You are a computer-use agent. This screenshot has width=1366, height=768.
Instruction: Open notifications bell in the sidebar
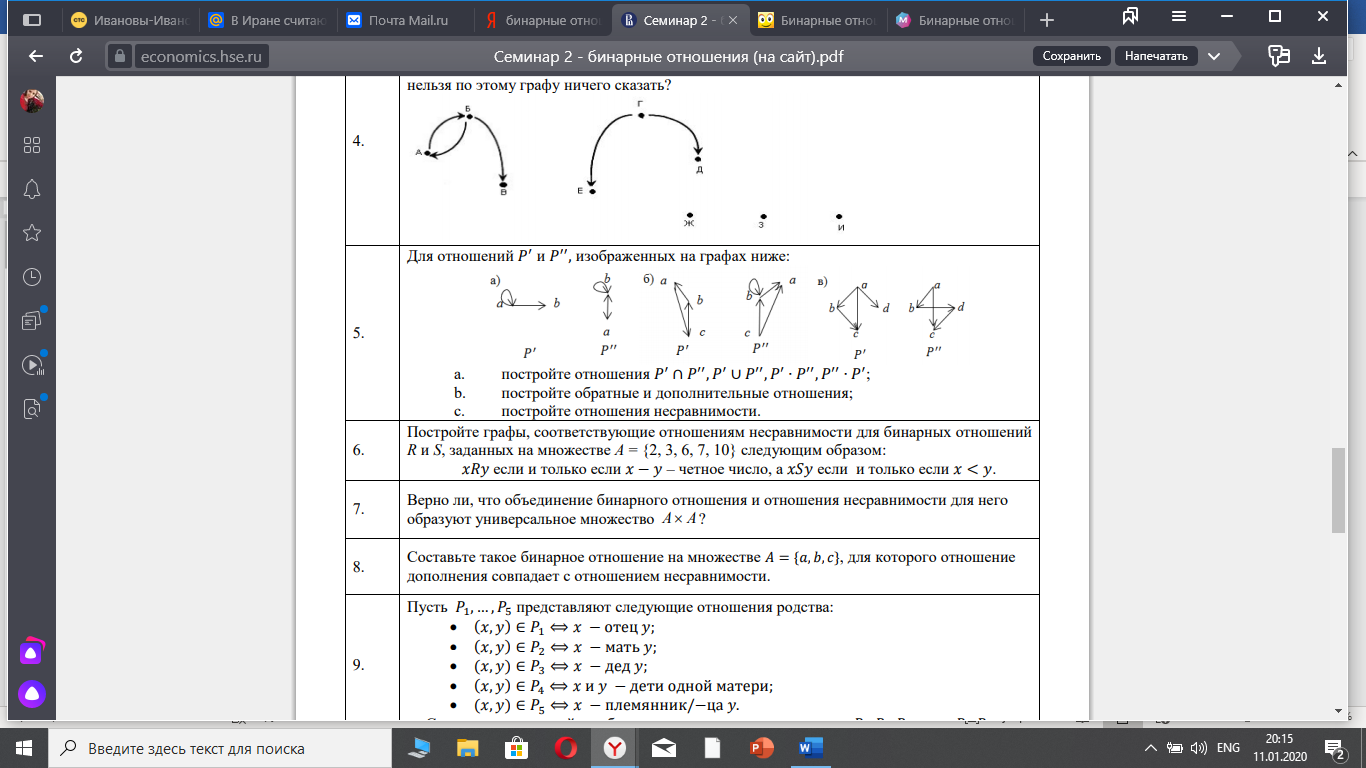(32, 189)
